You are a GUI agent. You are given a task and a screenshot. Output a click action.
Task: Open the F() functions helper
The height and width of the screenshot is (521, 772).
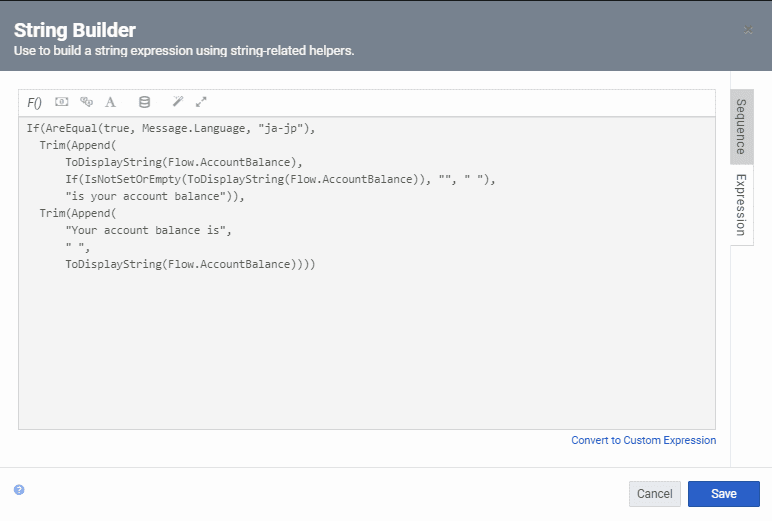35,102
